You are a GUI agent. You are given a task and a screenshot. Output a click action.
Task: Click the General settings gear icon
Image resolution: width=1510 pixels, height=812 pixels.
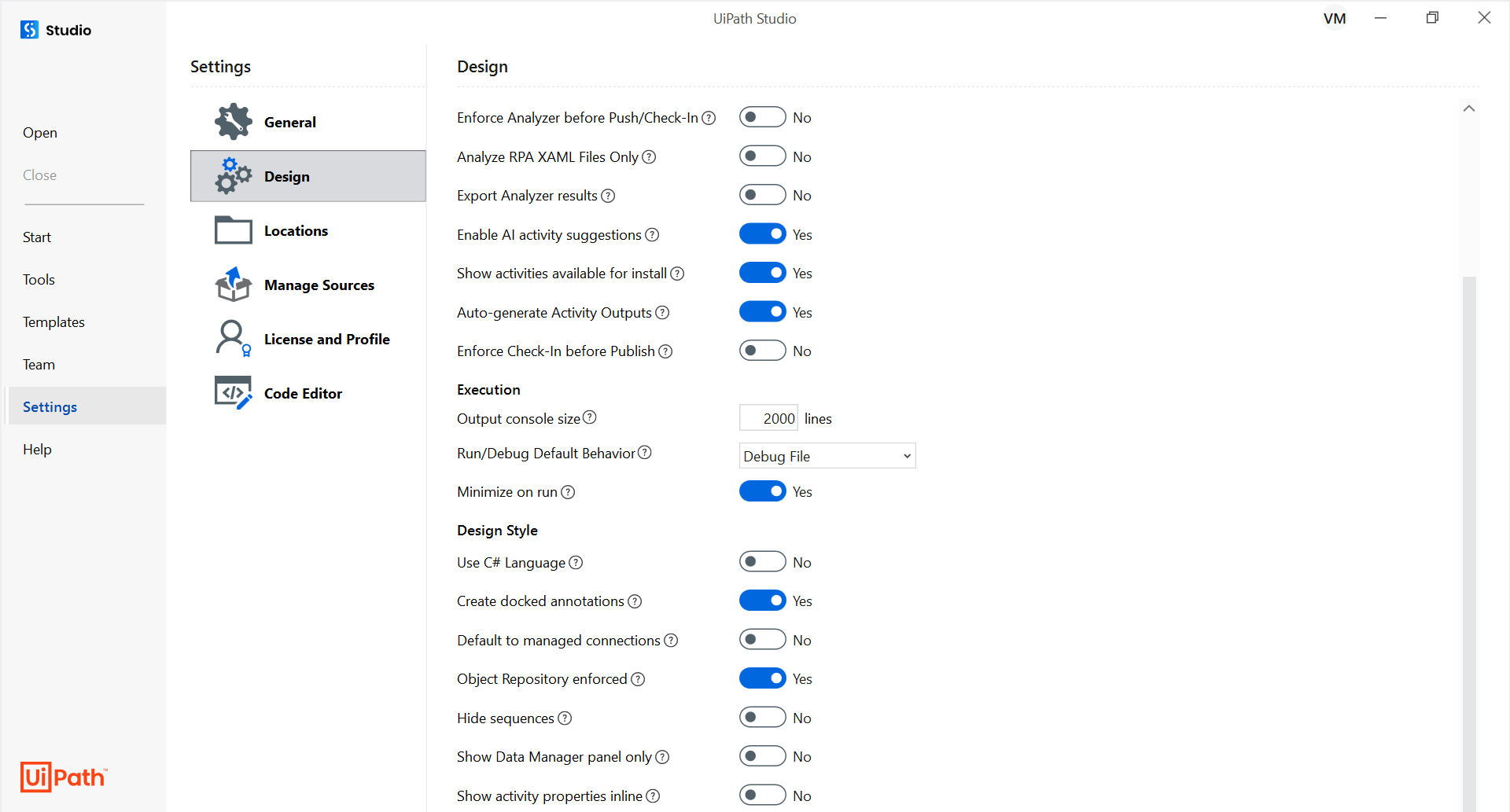[x=234, y=122]
